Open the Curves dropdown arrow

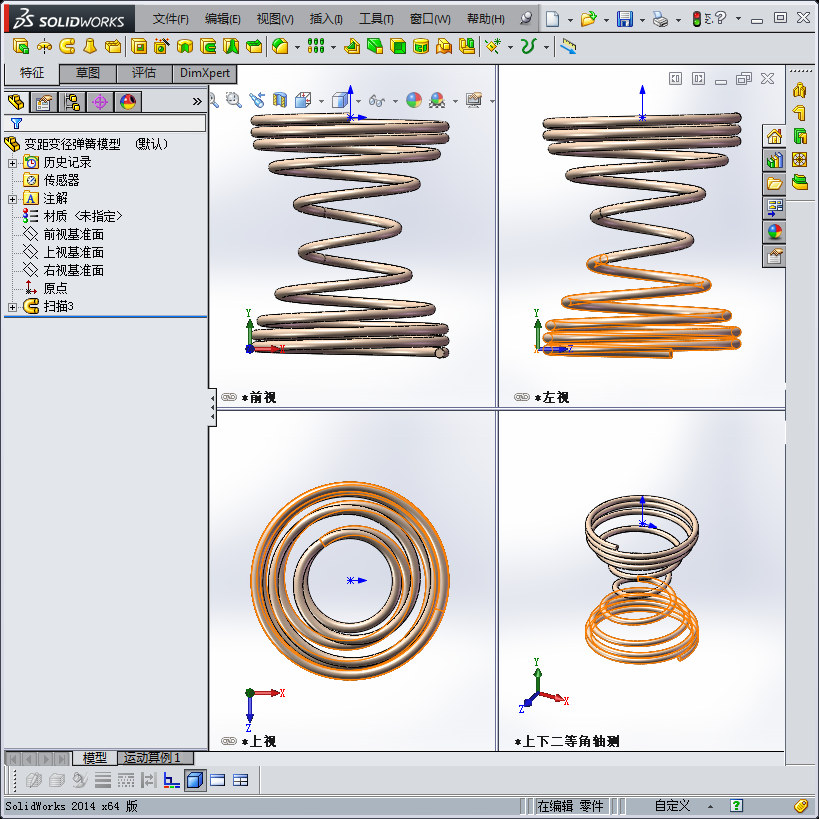click(546, 47)
